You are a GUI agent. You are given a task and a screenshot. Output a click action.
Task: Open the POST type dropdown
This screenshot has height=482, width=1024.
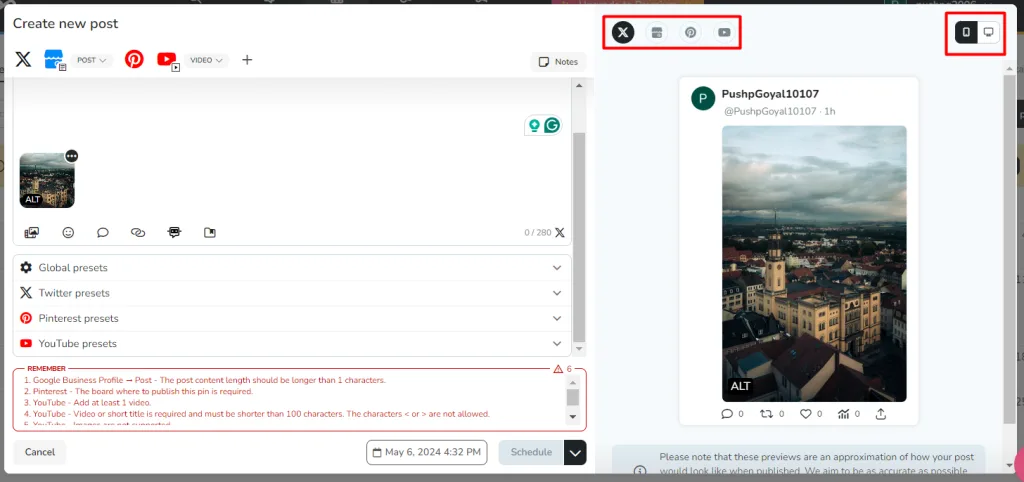91,60
